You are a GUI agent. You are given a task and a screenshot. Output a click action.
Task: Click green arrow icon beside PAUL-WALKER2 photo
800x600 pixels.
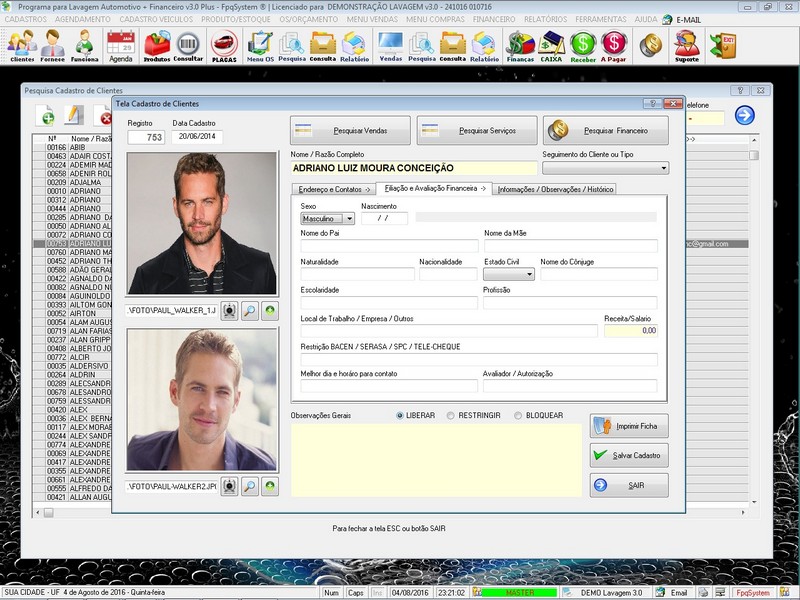(270, 486)
